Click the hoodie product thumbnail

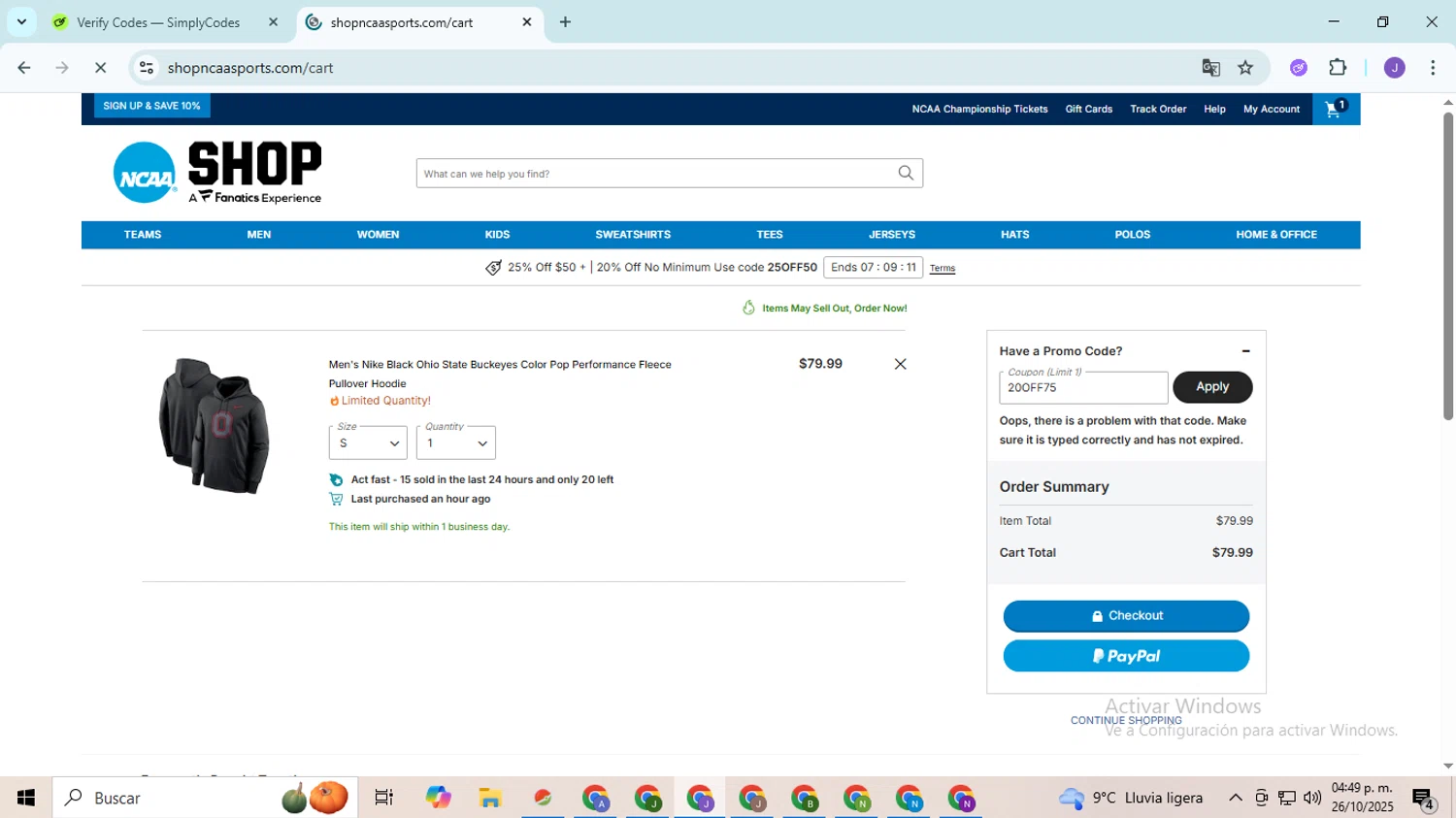[215, 425]
